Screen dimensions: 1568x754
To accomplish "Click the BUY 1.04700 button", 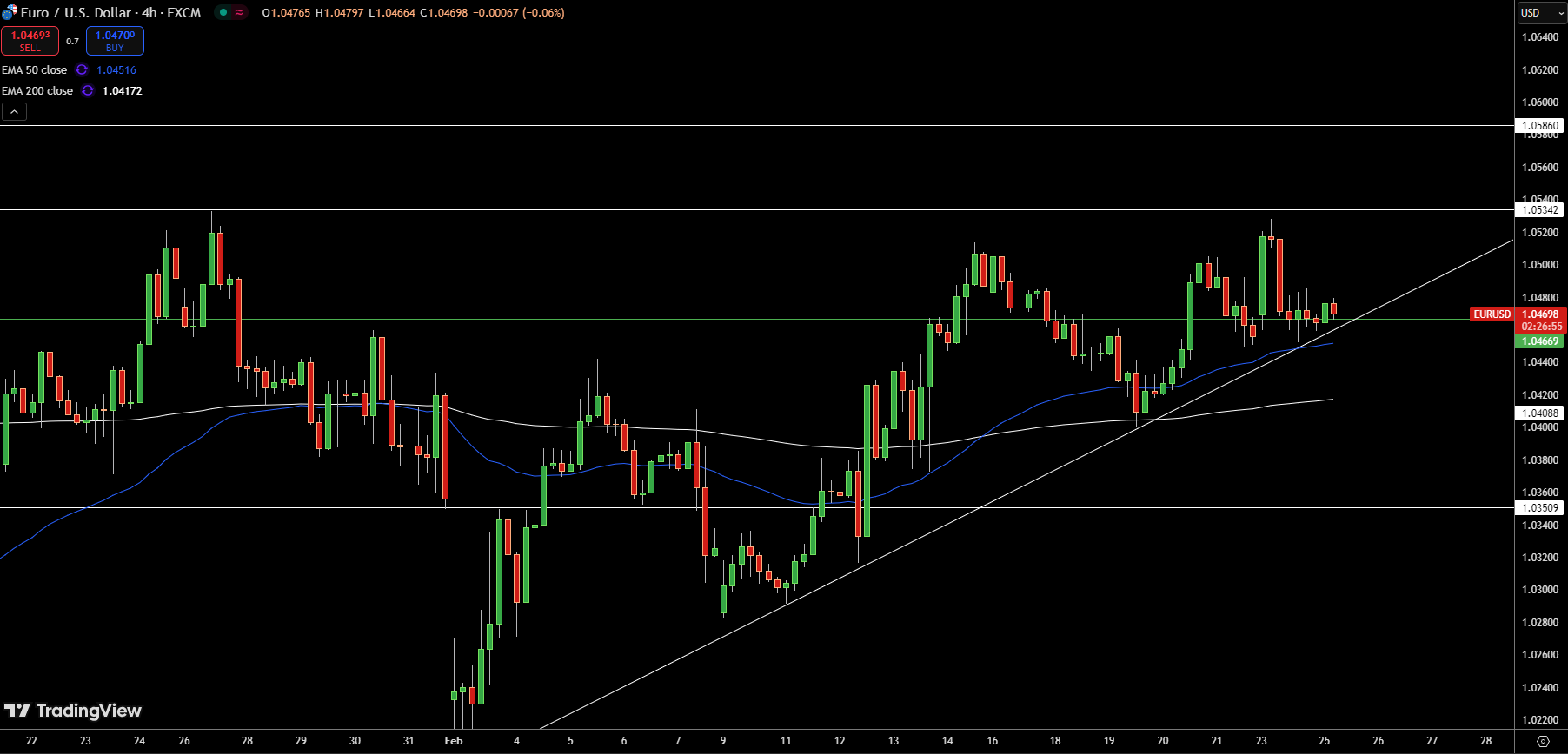I will [115, 41].
